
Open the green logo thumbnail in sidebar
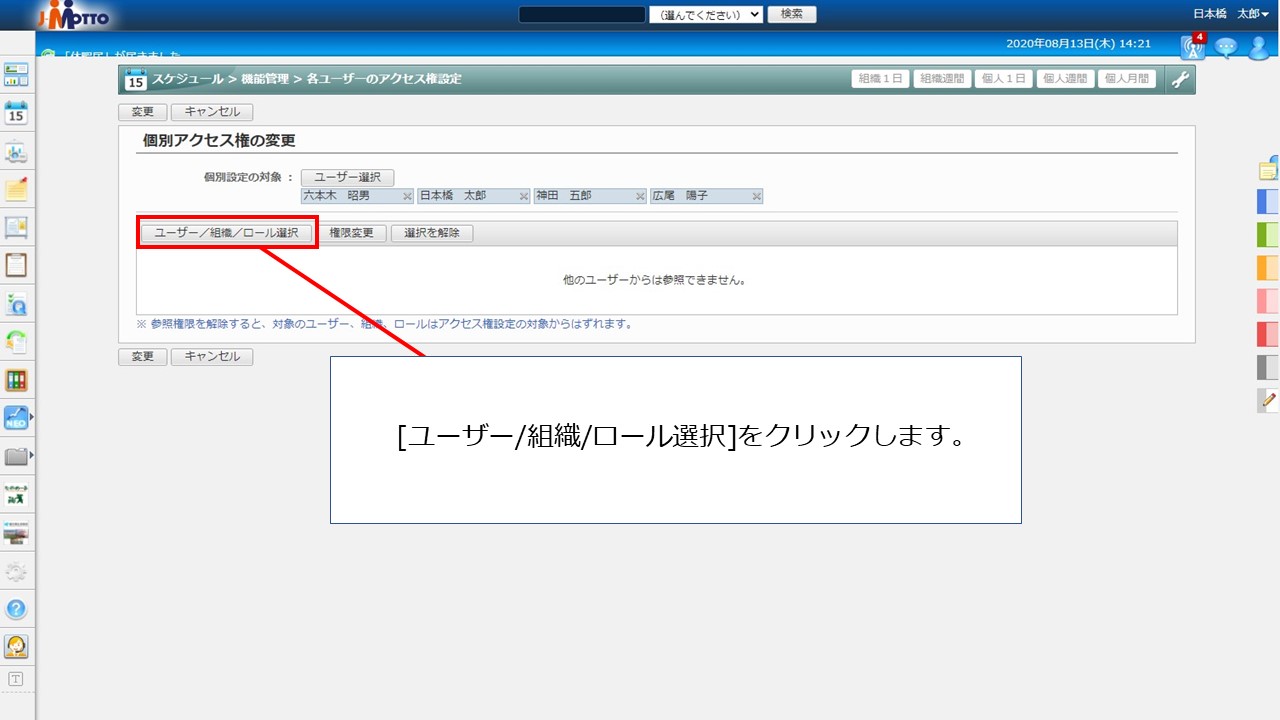[16, 495]
